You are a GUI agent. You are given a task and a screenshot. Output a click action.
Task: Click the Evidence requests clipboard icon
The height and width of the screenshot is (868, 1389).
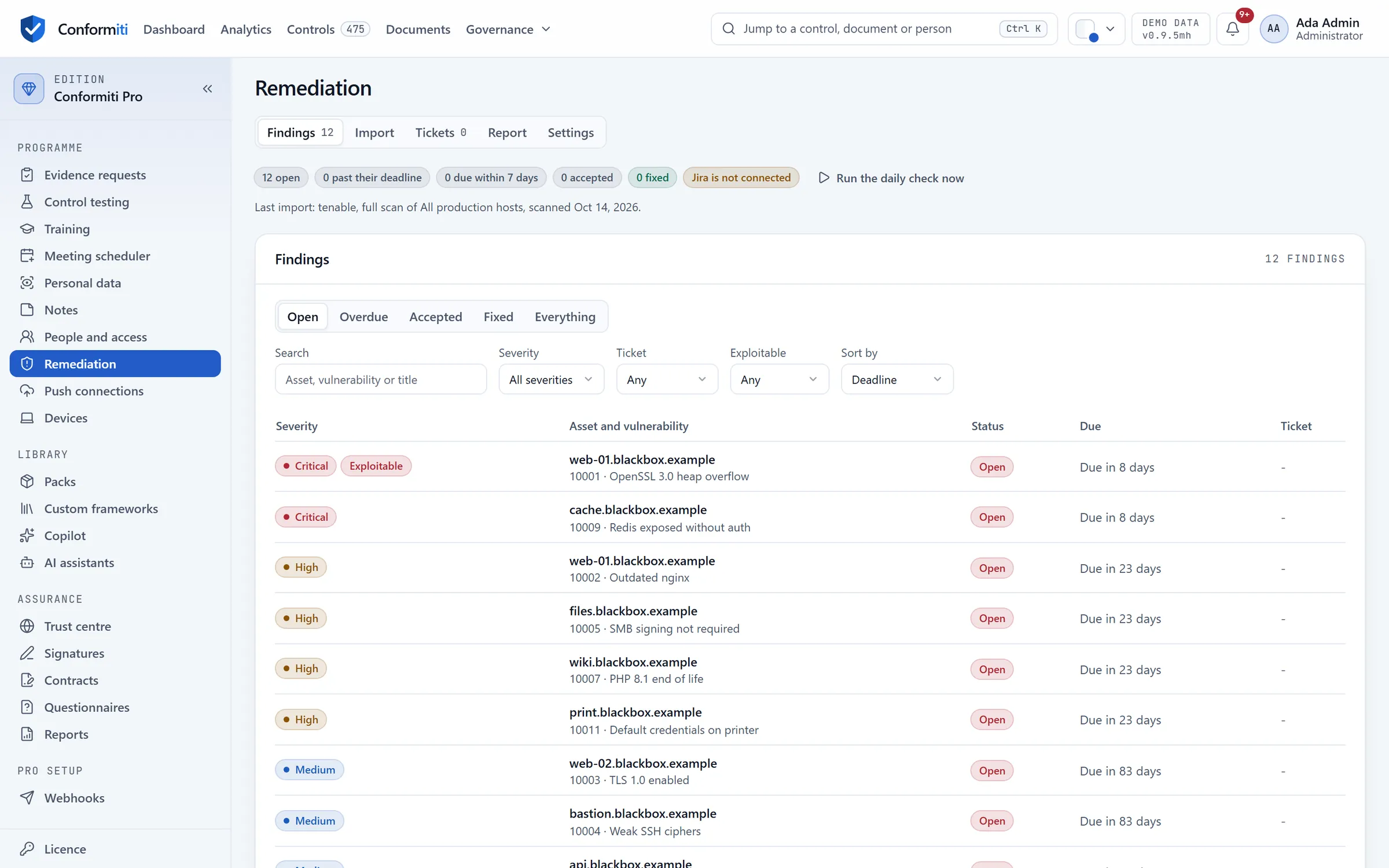point(27,175)
